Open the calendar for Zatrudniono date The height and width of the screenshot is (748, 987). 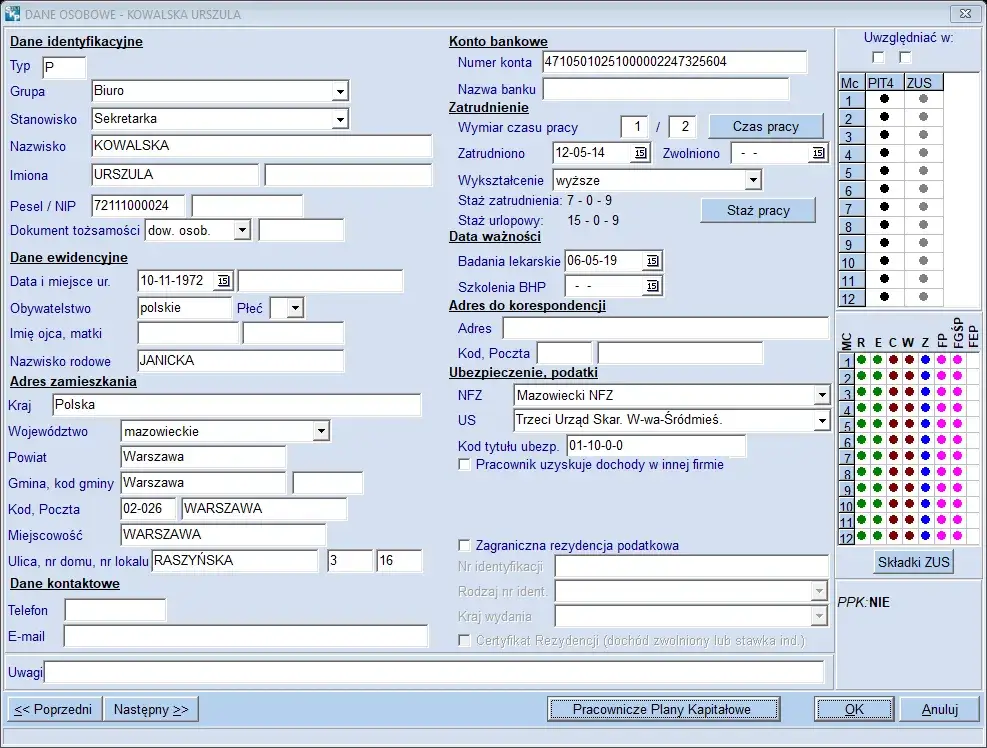pyautogui.click(x=640, y=153)
